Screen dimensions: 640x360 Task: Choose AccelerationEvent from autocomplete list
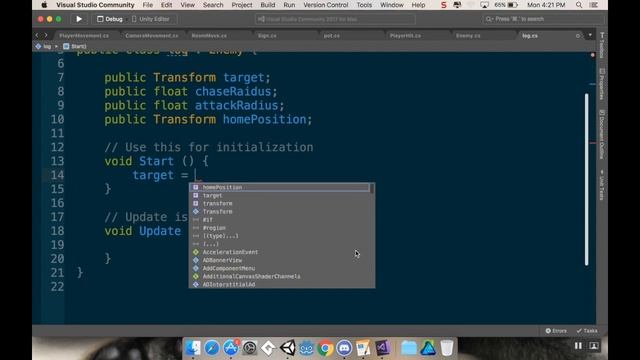pyautogui.click(x=279, y=252)
